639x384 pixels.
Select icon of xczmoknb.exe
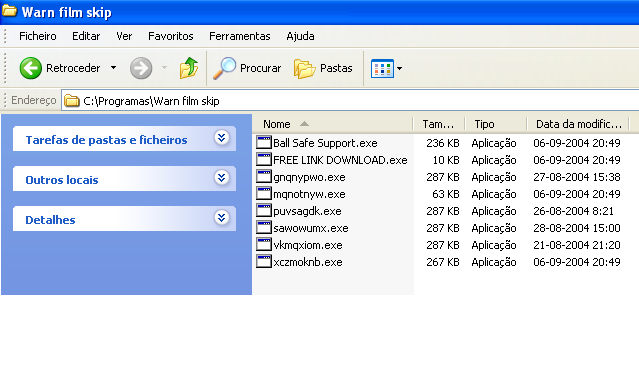(x=264, y=261)
